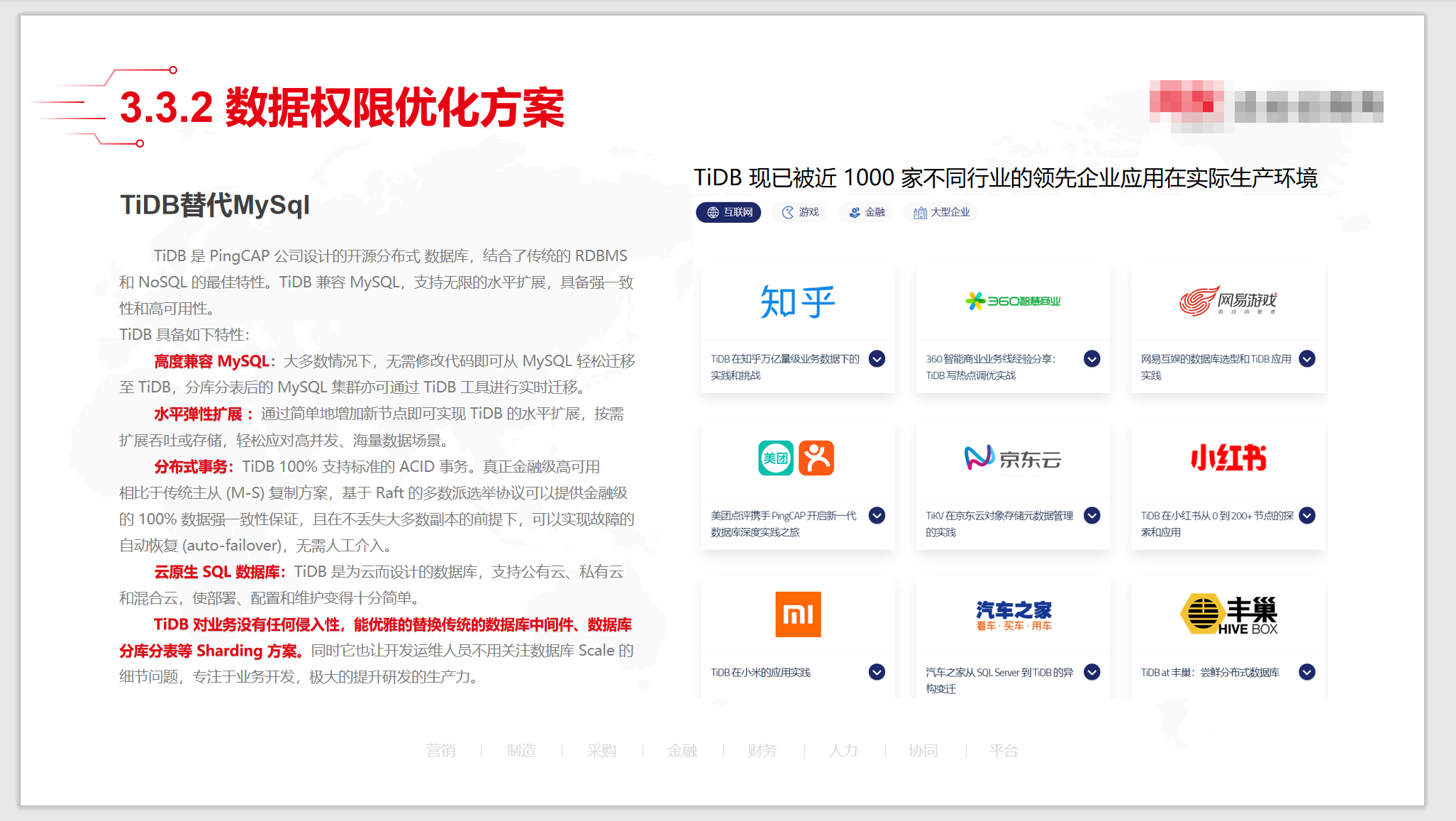Viewport: 1456px width, 821px height.
Task: Click the 小红书 logo
Action: pyautogui.click(x=1228, y=458)
